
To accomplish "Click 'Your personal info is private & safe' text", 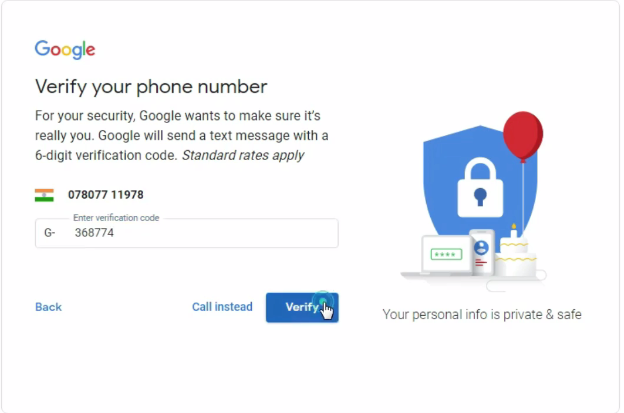I will point(482,315).
